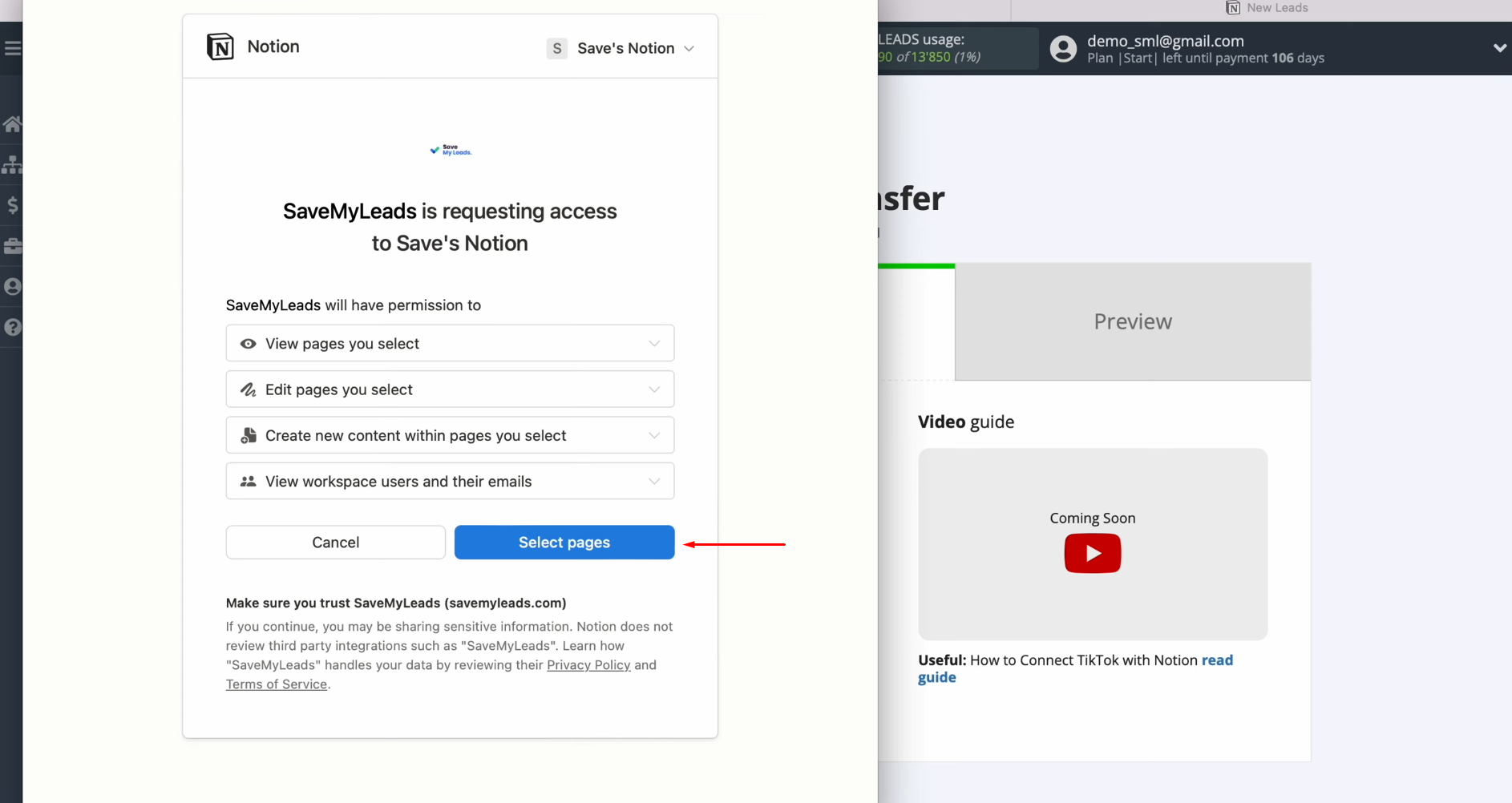Screen dimensions: 1512x803
Task: Click the Make sure you trust SaveMyLeads text
Action: (396, 603)
